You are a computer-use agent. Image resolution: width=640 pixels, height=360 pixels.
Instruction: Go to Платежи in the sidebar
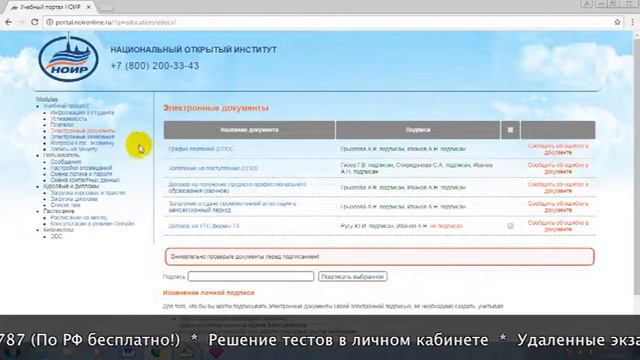click(x=62, y=124)
